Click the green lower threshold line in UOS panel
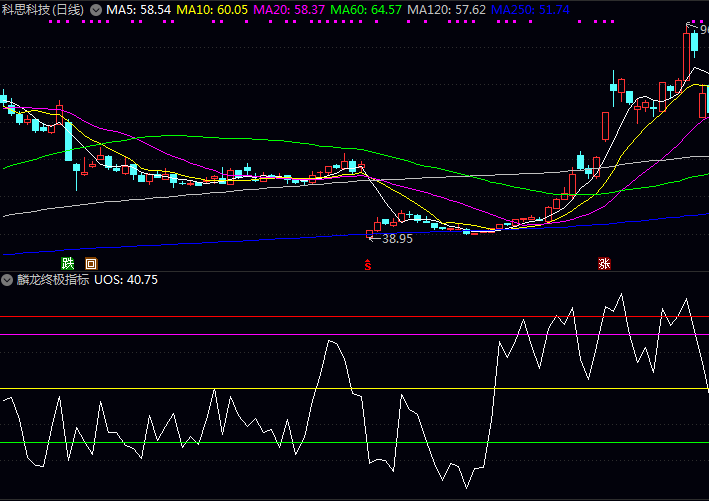 [x=300, y=442]
